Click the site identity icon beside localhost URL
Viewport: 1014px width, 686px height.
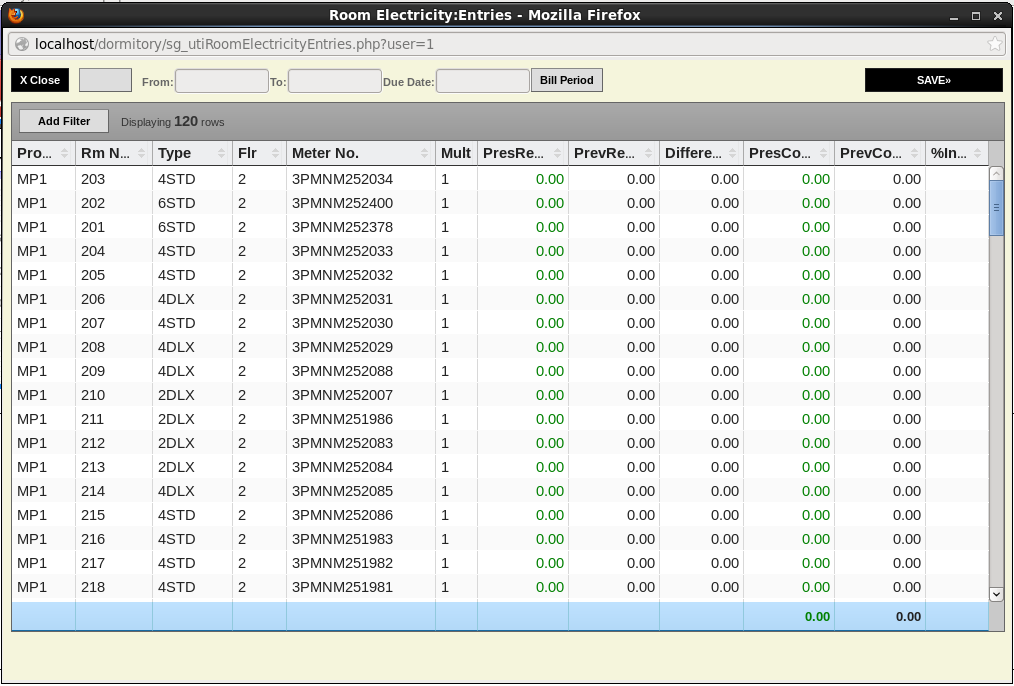click(22, 44)
